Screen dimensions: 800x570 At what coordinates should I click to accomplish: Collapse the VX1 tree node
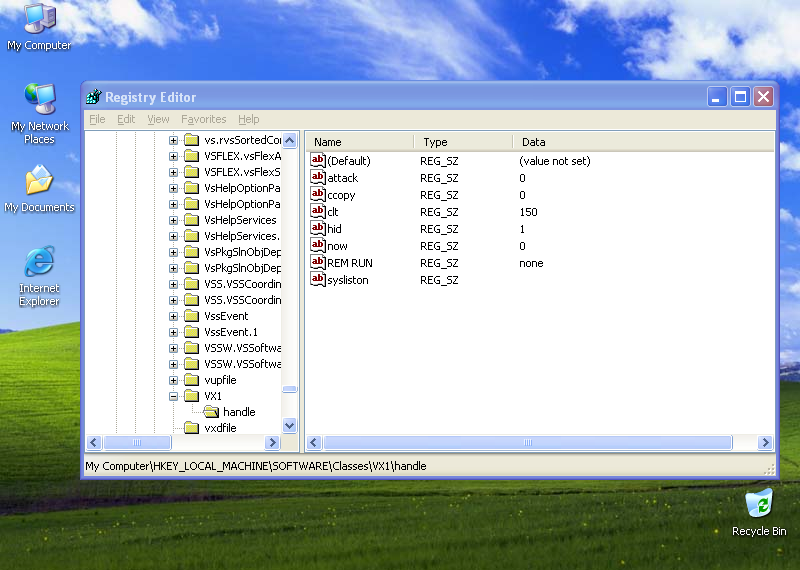pos(174,396)
